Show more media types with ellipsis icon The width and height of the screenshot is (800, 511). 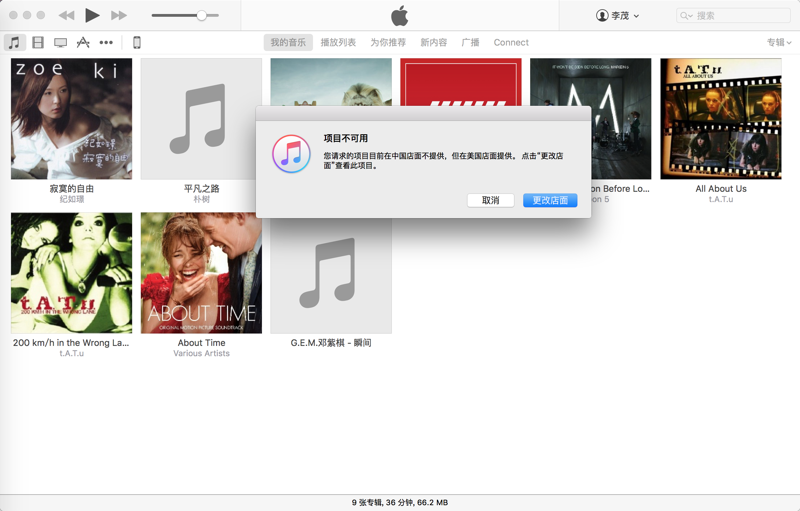tap(106, 42)
